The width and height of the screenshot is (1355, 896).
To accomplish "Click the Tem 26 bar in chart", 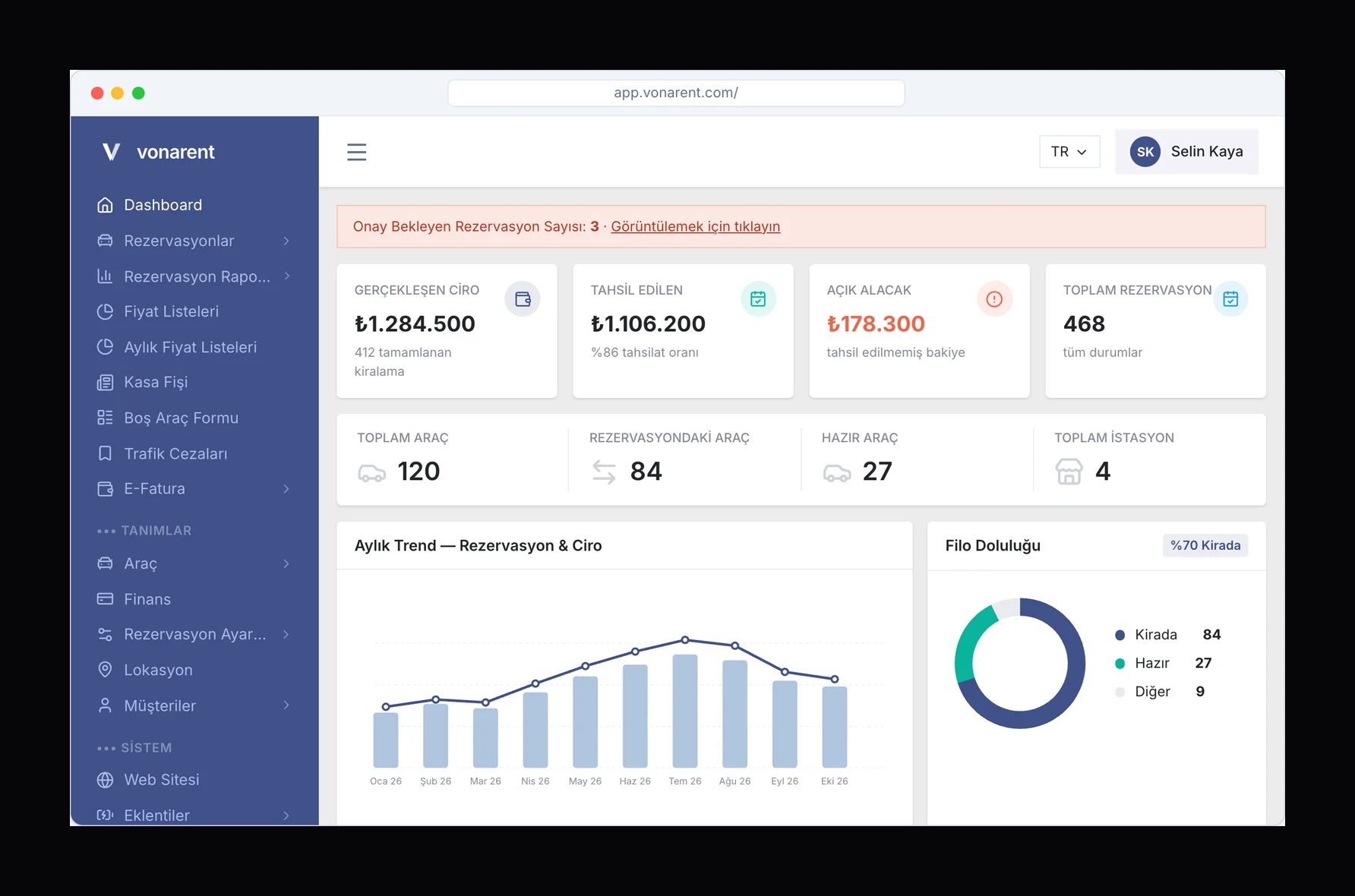I will (685, 711).
